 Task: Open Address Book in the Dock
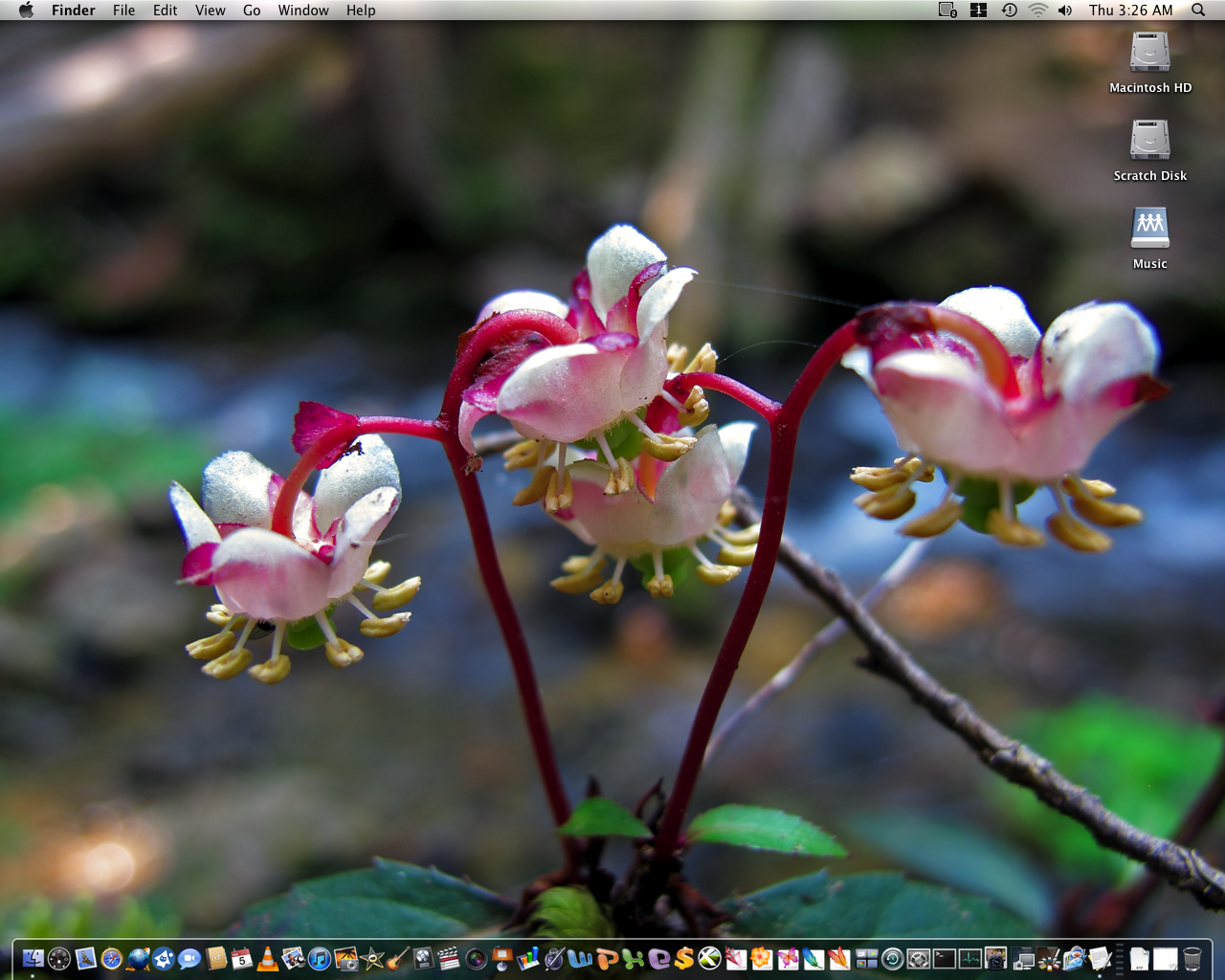[x=216, y=958]
